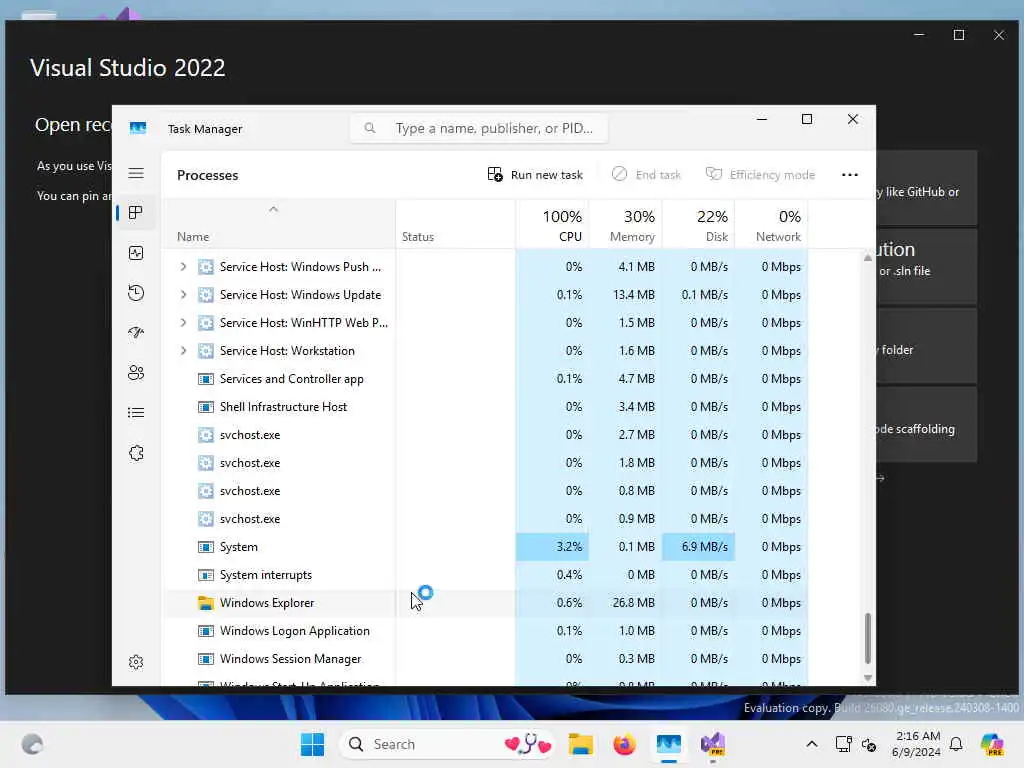The image size is (1024, 768).
Task: Click the System interrupts process icon
Action: click(x=206, y=575)
